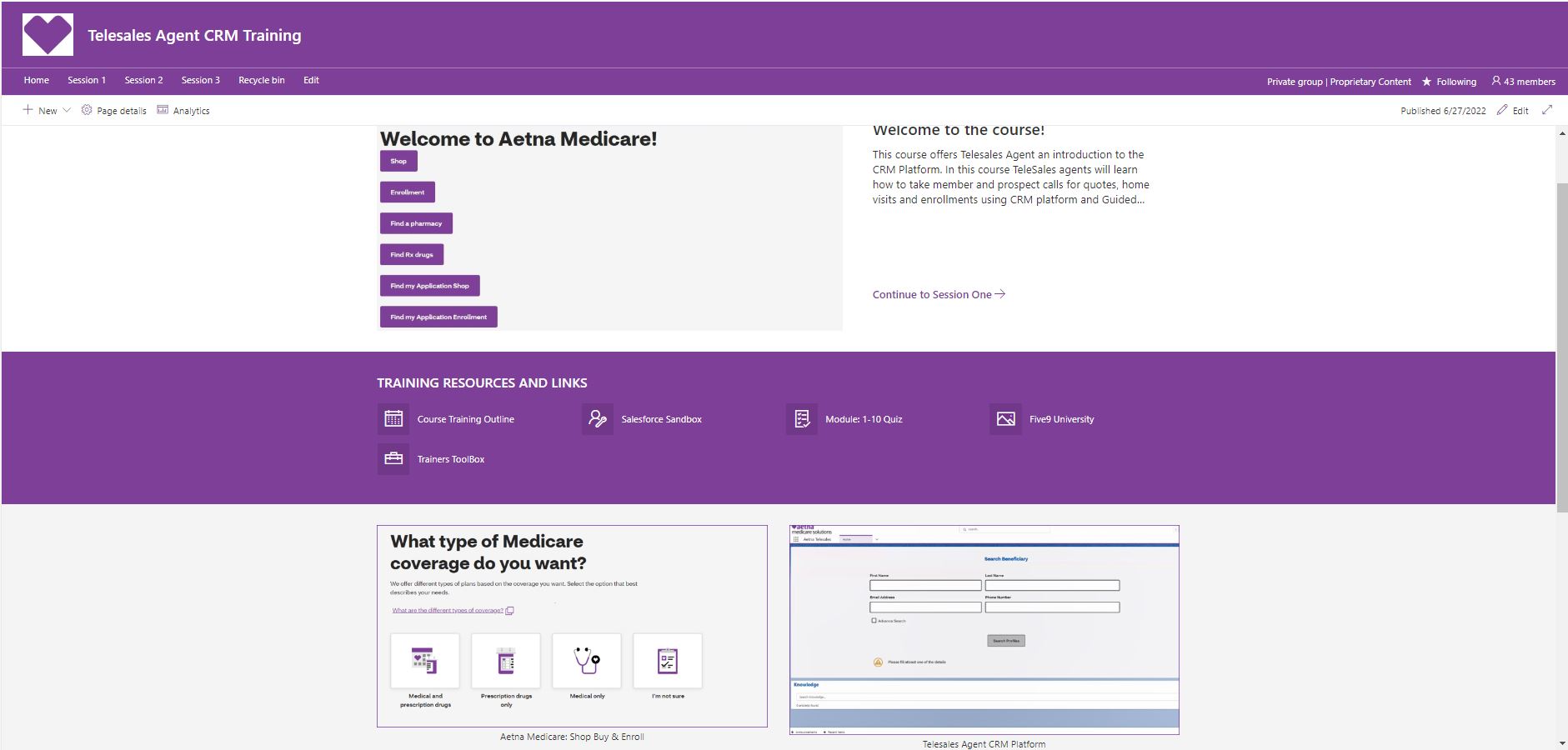
Task: Follow the Continue to Session One link
Action: (939, 294)
